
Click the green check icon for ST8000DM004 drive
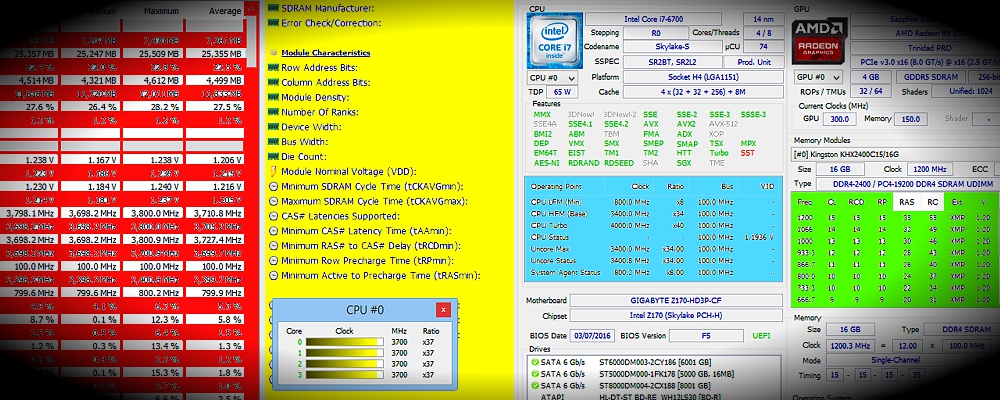click(x=534, y=386)
